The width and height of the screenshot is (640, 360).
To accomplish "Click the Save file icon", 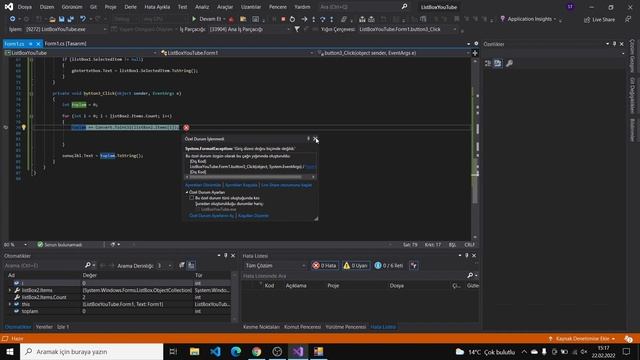I will [x=62, y=19].
